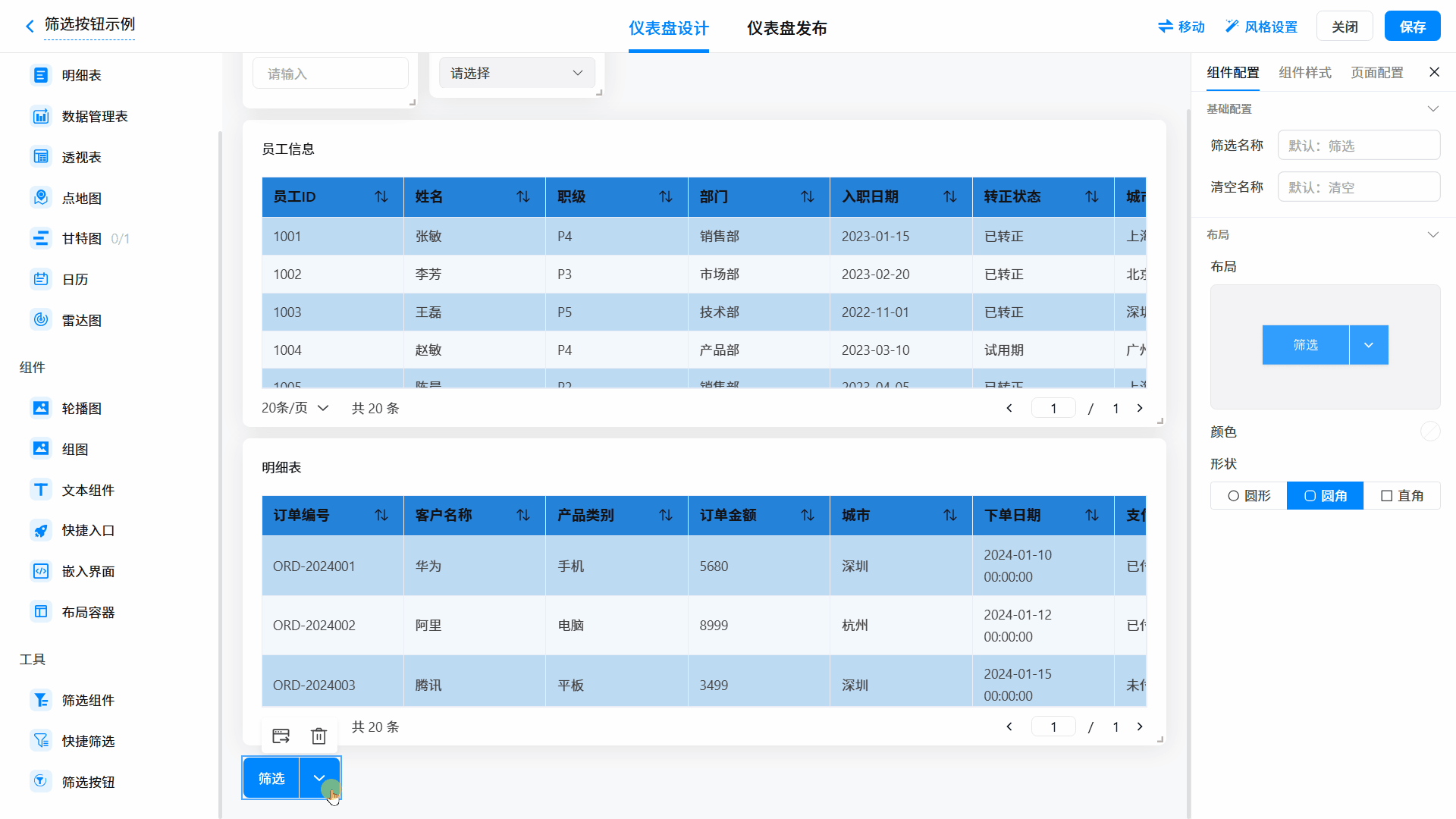The width and height of the screenshot is (1456, 819).
Task: Collapse the 基础配置 section
Action: point(1433,108)
